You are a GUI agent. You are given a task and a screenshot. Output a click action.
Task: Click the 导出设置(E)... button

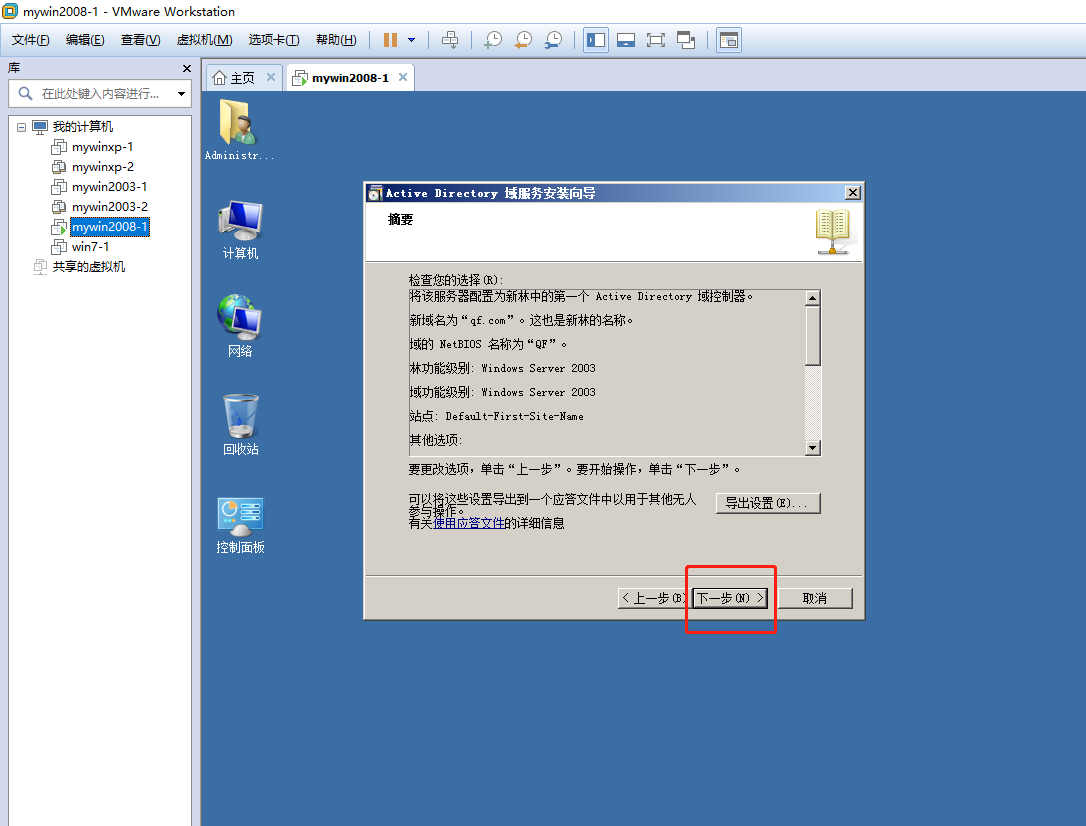768,503
